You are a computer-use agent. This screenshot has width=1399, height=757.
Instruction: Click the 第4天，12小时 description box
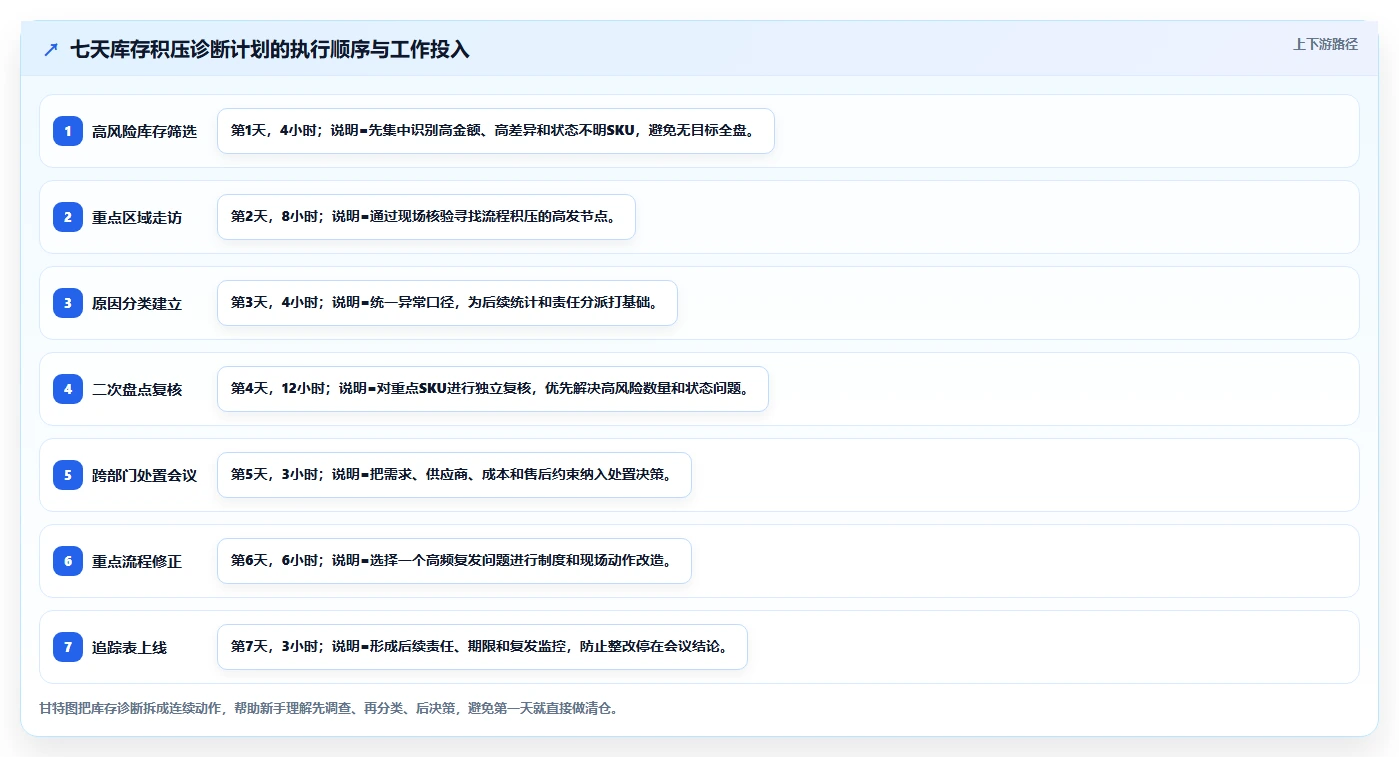pos(492,389)
